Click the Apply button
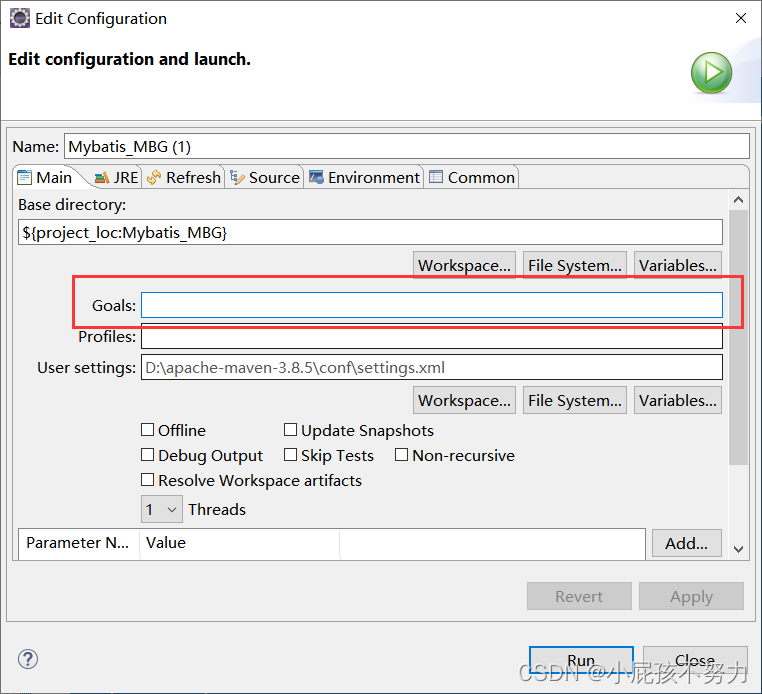Image resolution: width=762 pixels, height=694 pixels. point(691,596)
